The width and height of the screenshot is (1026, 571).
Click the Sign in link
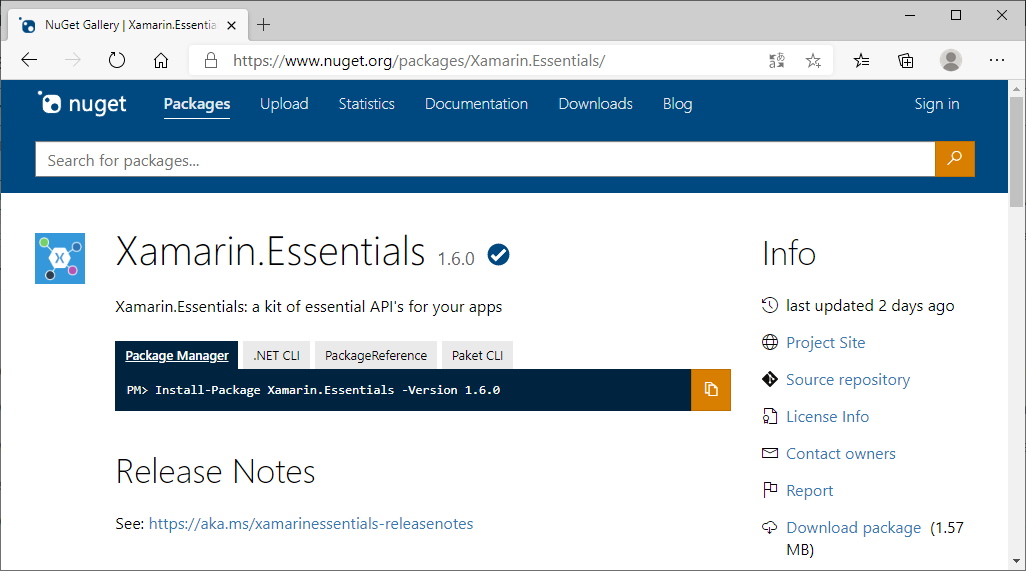click(x=936, y=104)
